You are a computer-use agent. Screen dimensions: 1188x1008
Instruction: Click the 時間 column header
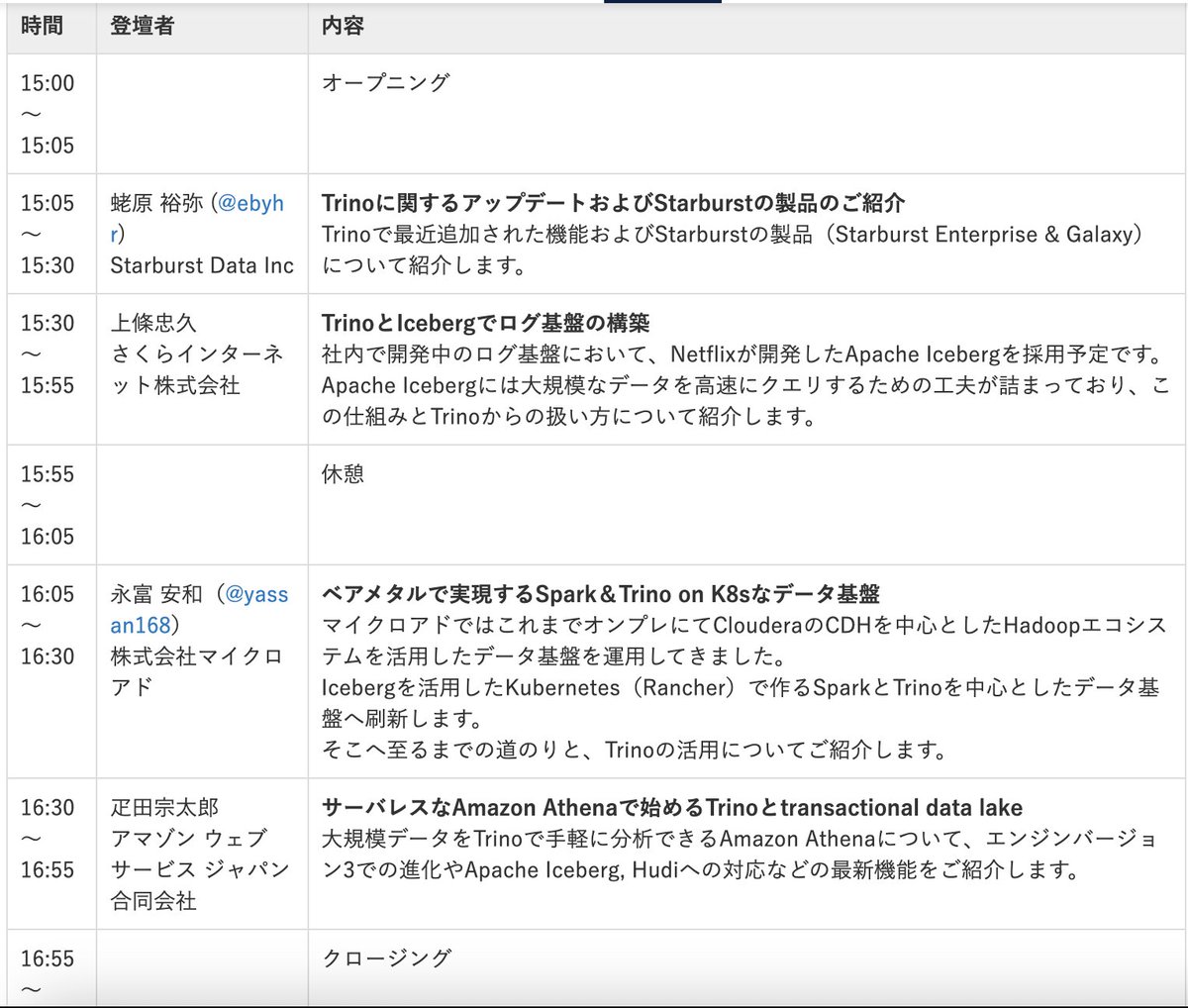(51, 27)
